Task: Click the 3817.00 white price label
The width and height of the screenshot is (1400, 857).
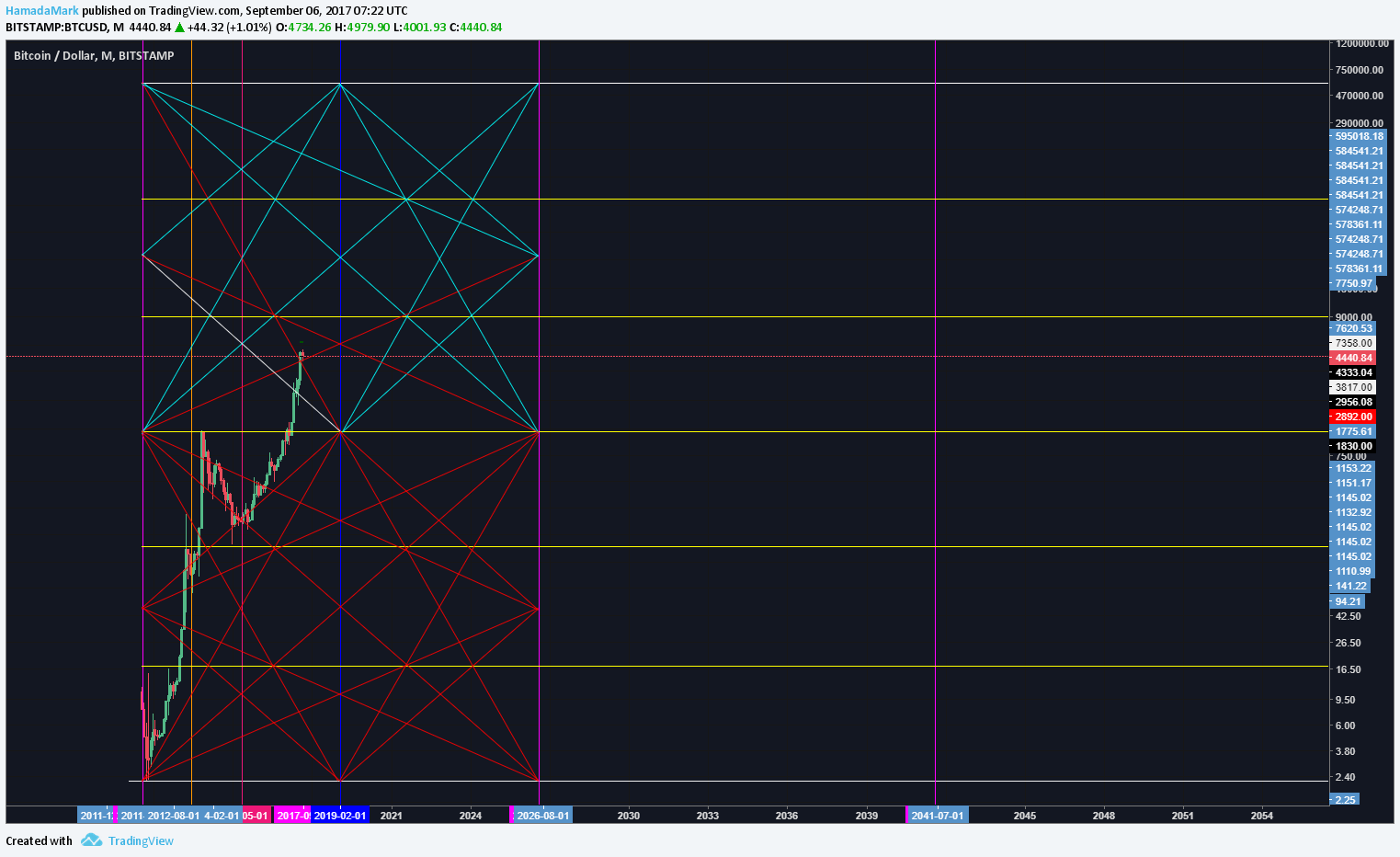Action: point(1353,387)
